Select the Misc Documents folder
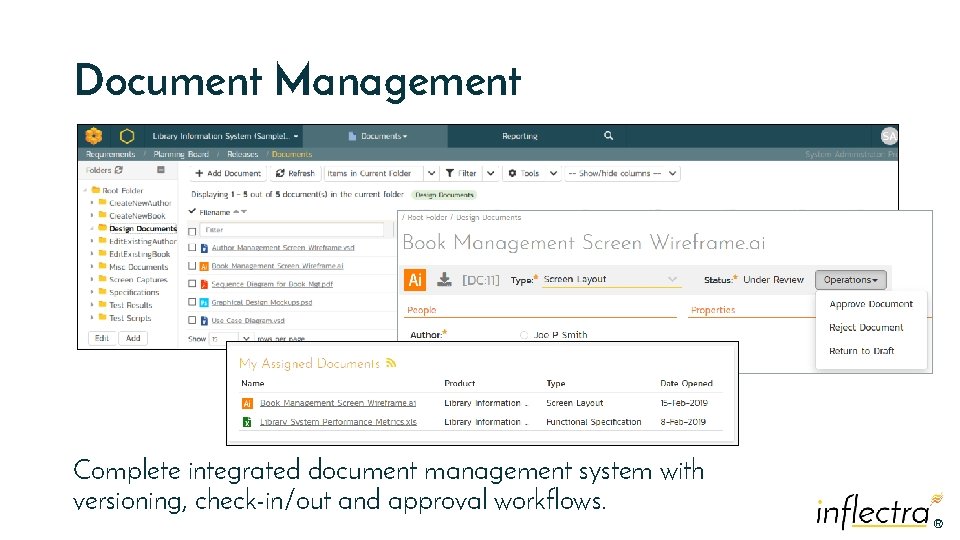960x540 pixels. pyautogui.click(x=138, y=267)
